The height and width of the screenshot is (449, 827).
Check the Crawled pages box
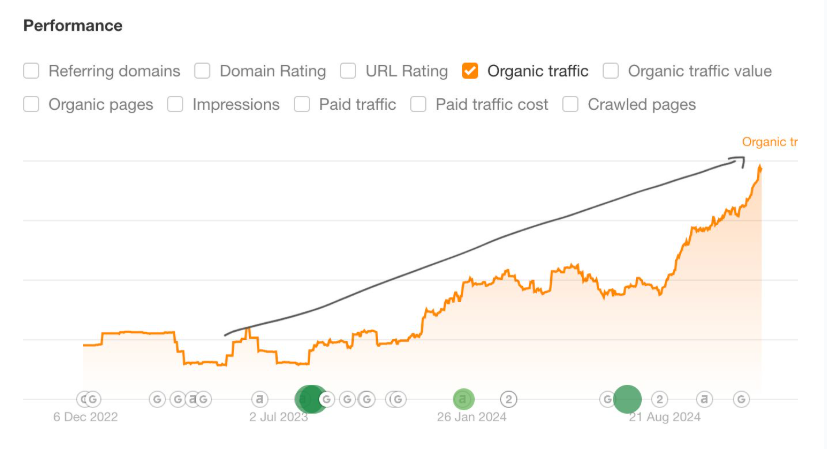[571, 104]
